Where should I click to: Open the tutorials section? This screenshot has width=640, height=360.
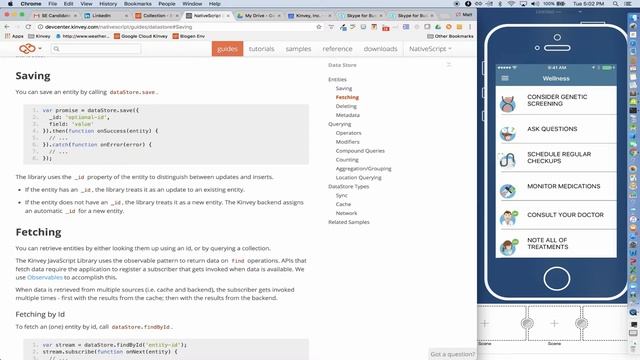point(261,49)
